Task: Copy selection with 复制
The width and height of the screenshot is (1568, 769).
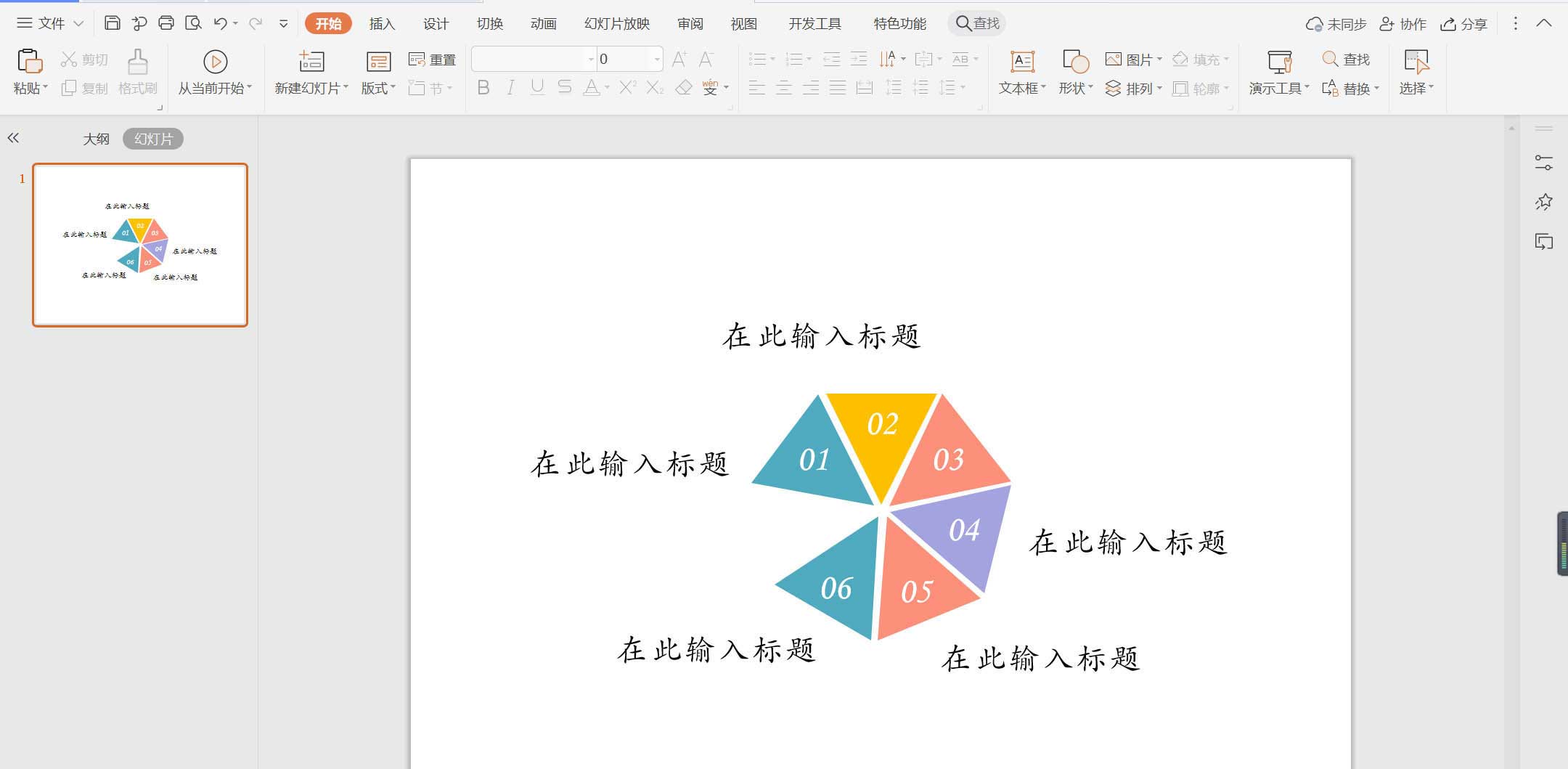Action: click(84, 89)
